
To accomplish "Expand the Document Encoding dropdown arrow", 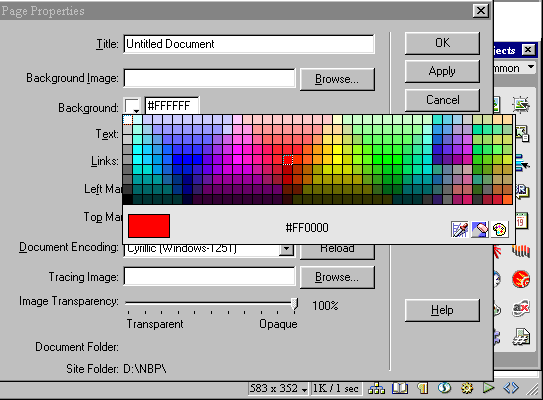I will tap(287, 249).
